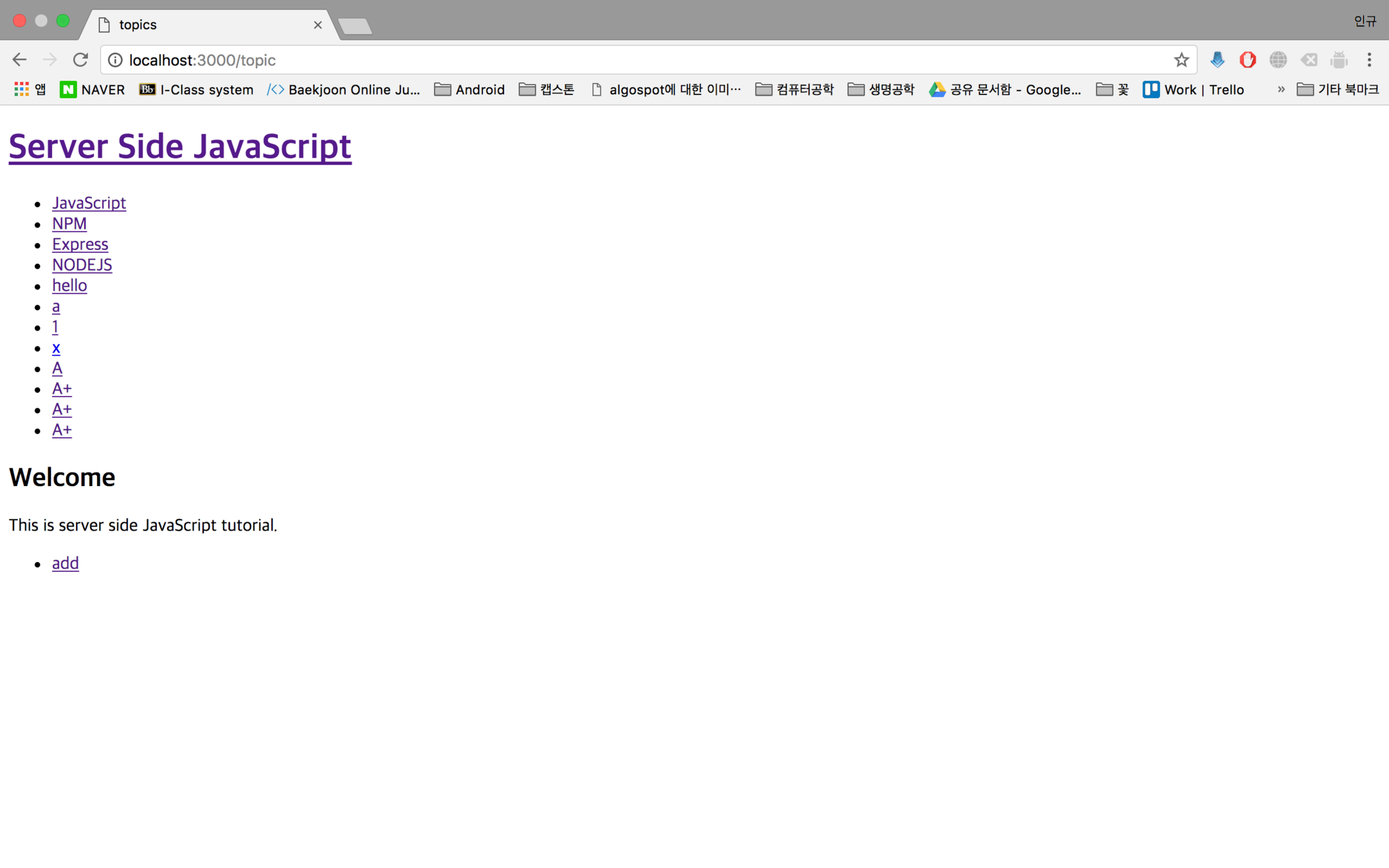Viewport: 1389px width, 868px height.
Task: Click the blue download extension icon
Action: click(x=1217, y=60)
